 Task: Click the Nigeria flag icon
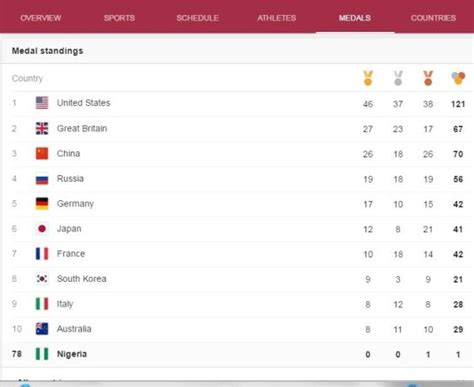point(42,354)
